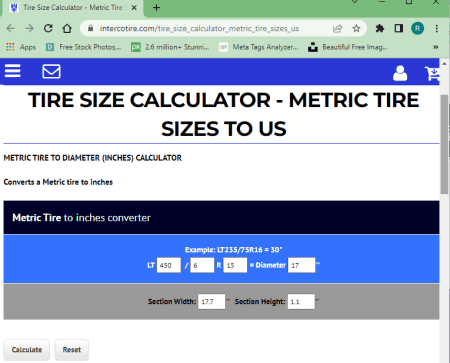Click the LT width field showing 450
450x363 pixels.
point(169,265)
